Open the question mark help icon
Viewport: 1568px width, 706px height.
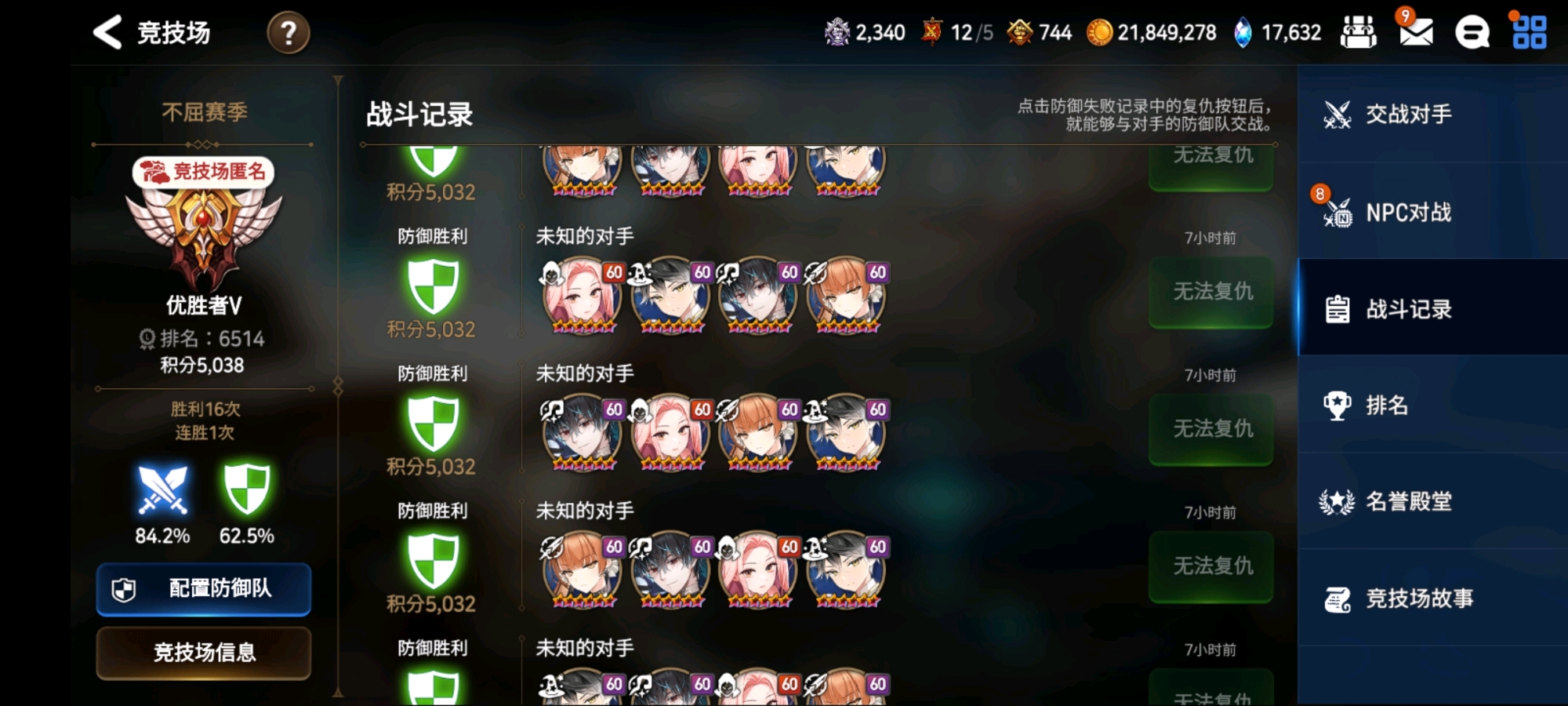pyautogui.click(x=289, y=33)
